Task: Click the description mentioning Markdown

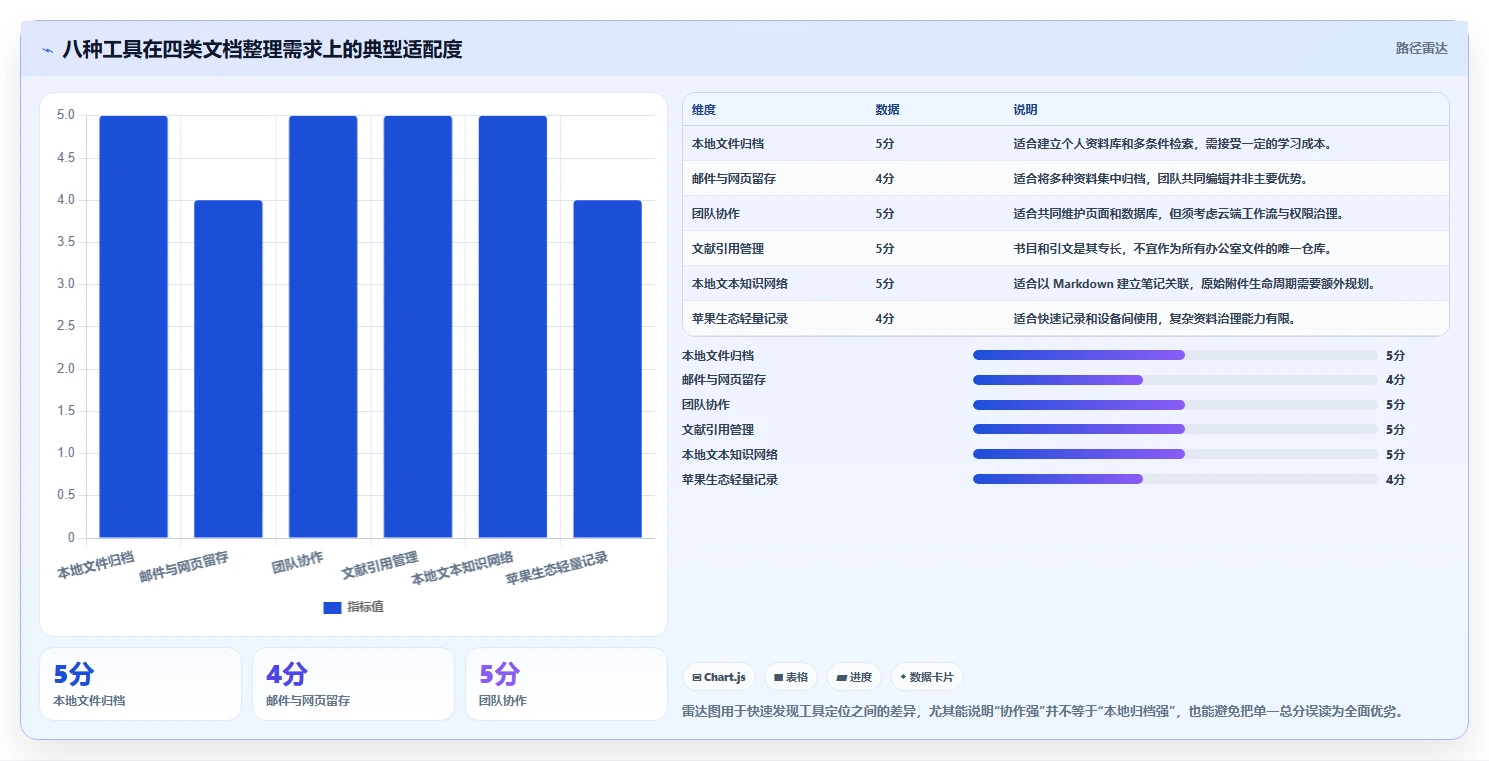Action: pyautogui.click(x=1195, y=284)
